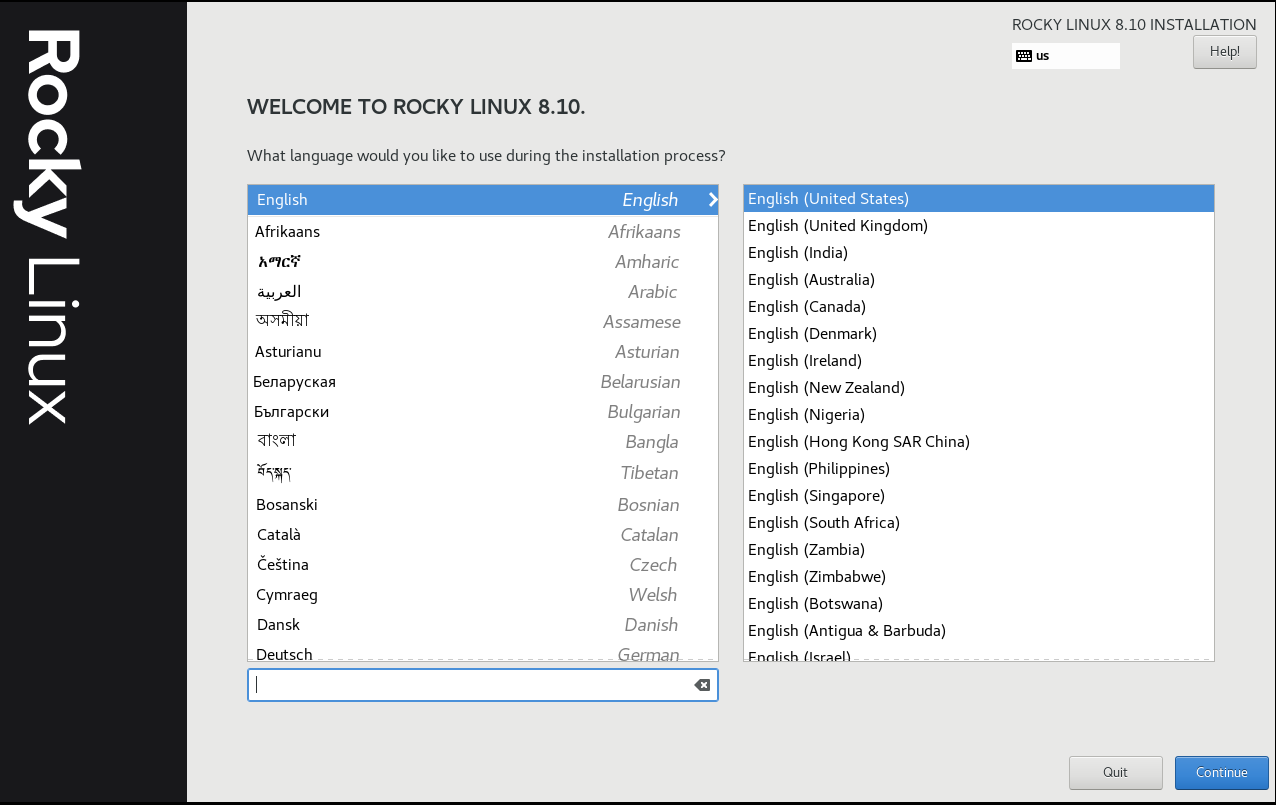Select English (South Africa) locale
Viewport: 1276px width, 805px height.
979,522
